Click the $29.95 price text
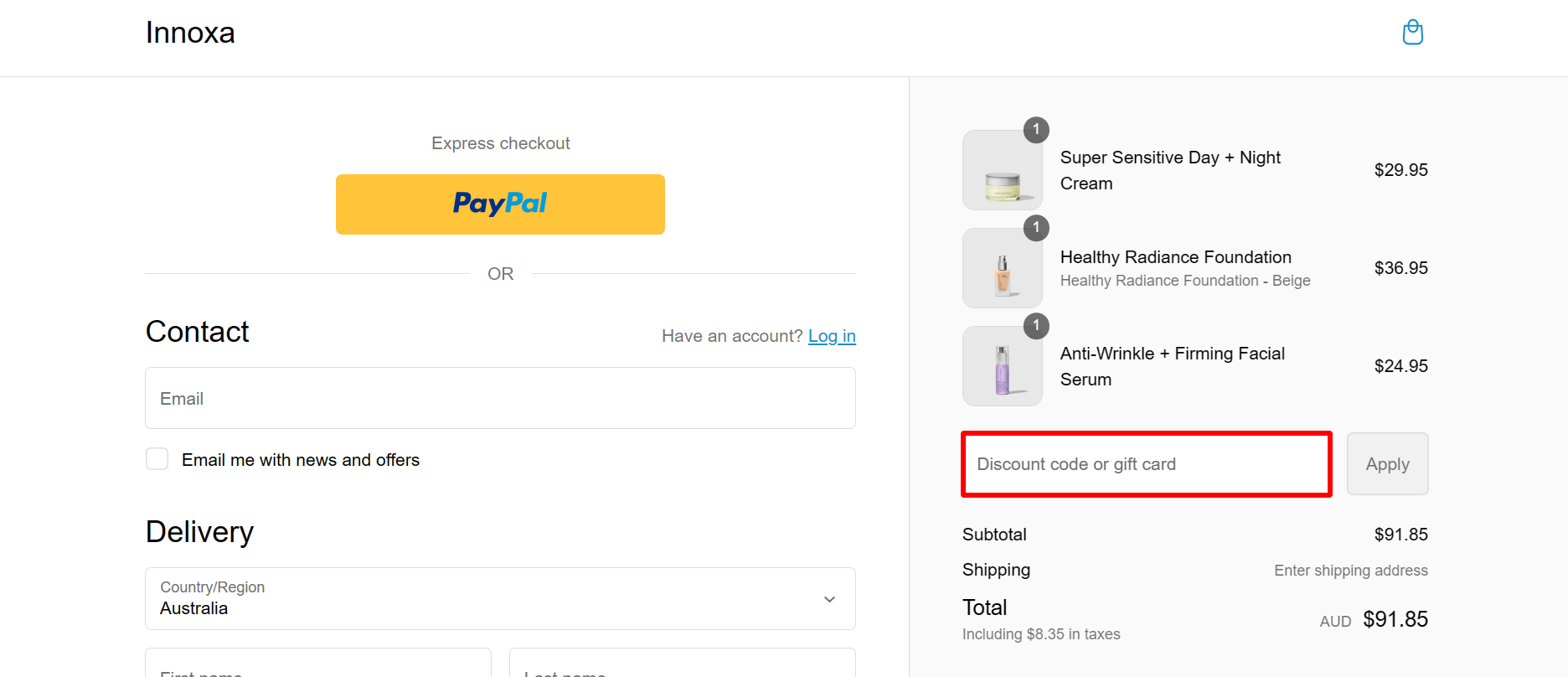The height and width of the screenshot is (677, 1568). pos(1400,170)
